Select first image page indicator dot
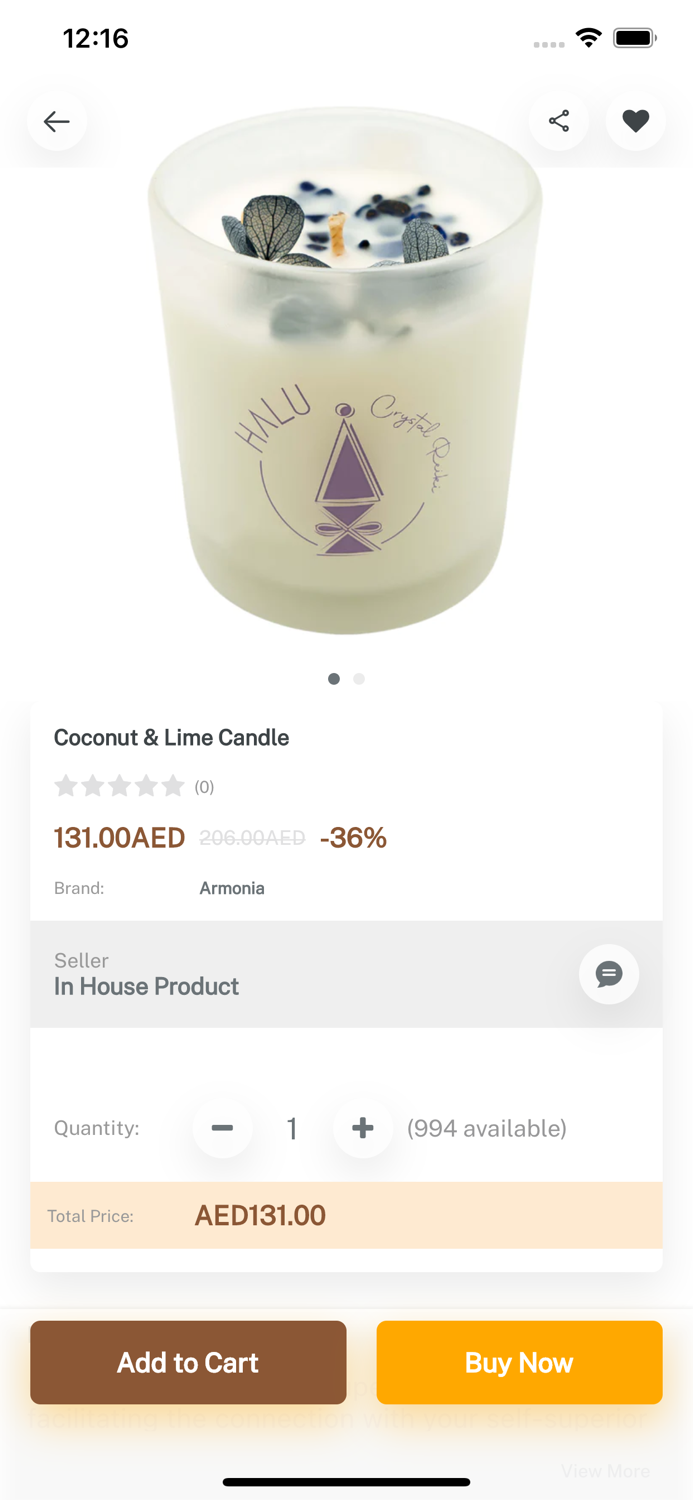The height and width of the screenshot is (1500, 693). (x=334, y=679)
